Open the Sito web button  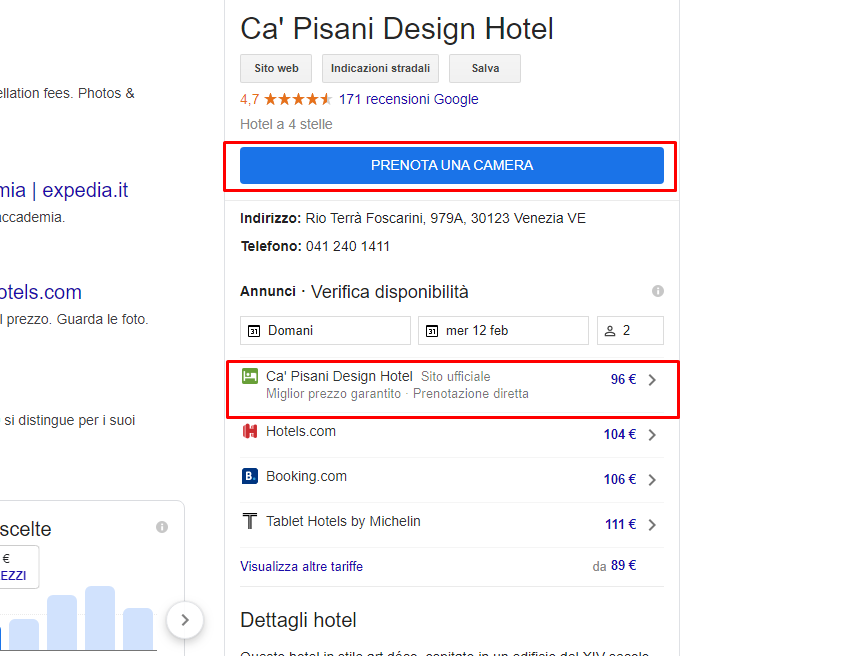click(276, 68)
